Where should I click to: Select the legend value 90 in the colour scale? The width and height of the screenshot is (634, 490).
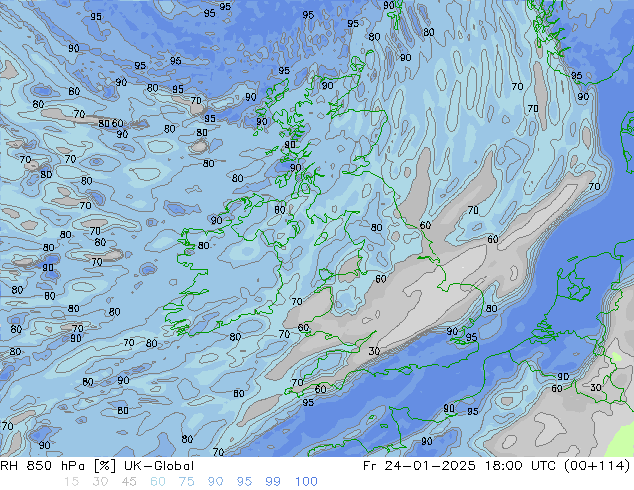215,482
